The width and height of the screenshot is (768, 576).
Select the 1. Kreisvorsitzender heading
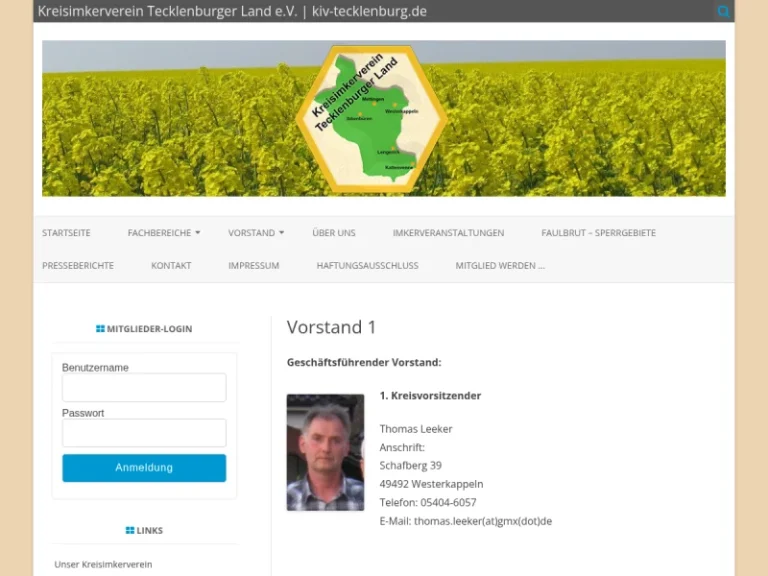(x=430, y=396)
